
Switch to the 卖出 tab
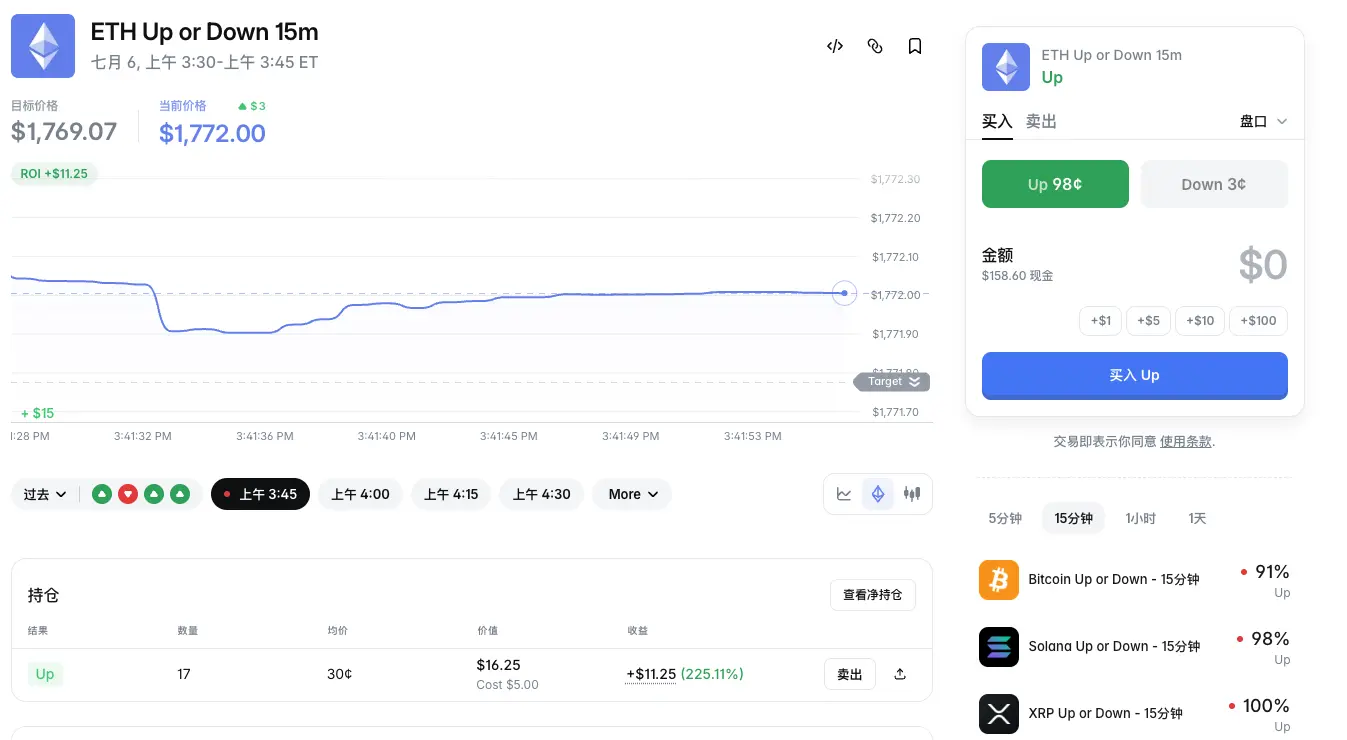point(1041,121)
